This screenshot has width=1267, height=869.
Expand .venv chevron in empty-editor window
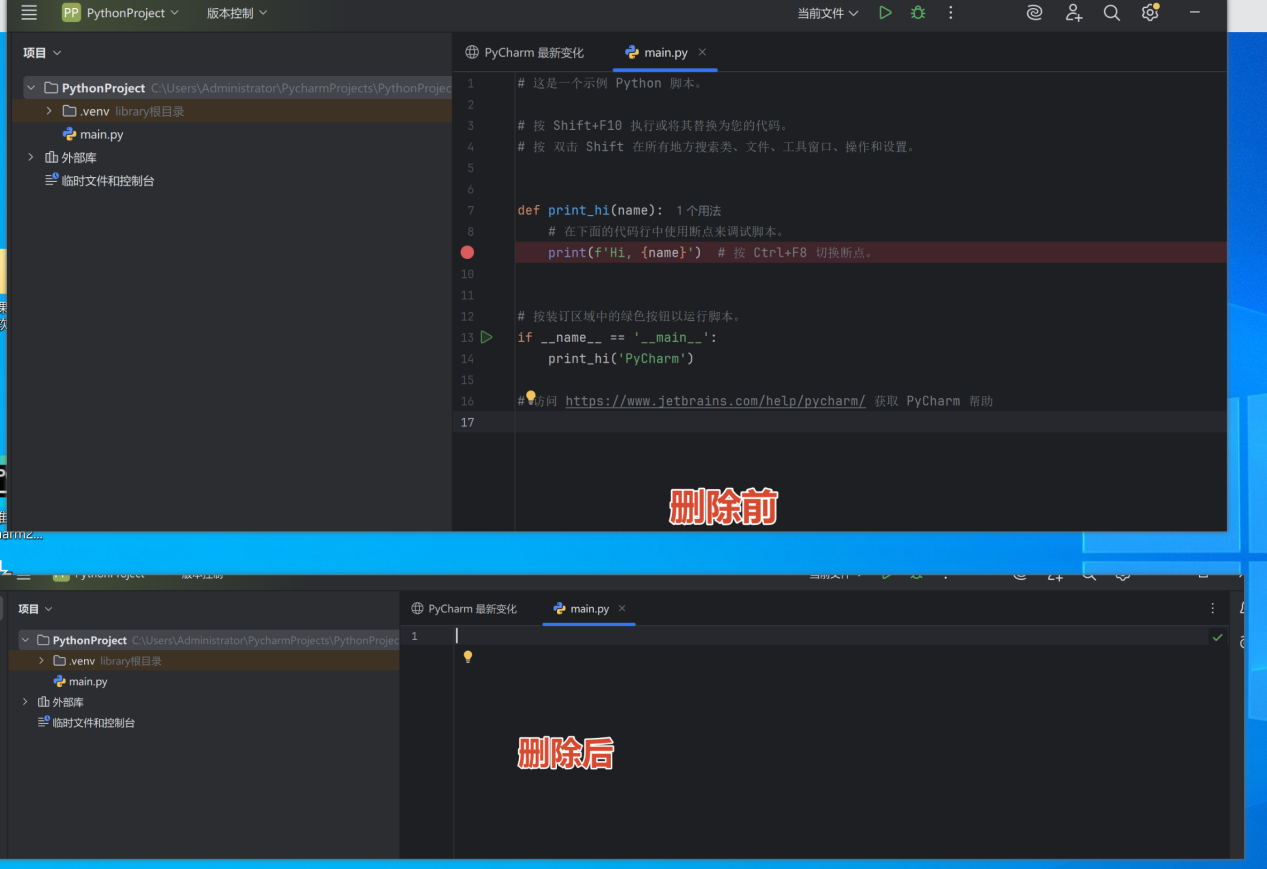pos(41,661)
